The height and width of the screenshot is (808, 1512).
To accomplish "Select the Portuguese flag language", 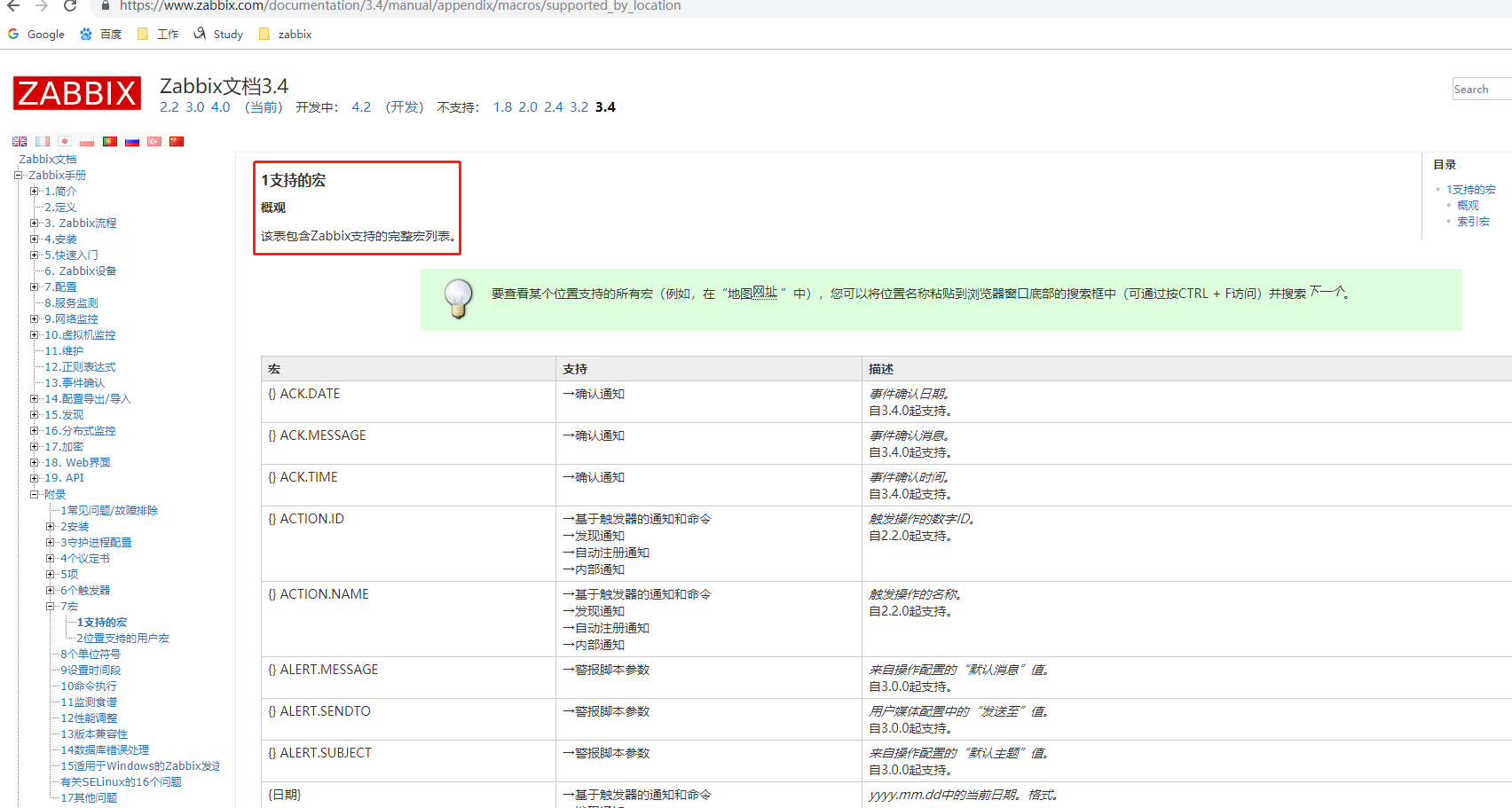I will (110, 141).
